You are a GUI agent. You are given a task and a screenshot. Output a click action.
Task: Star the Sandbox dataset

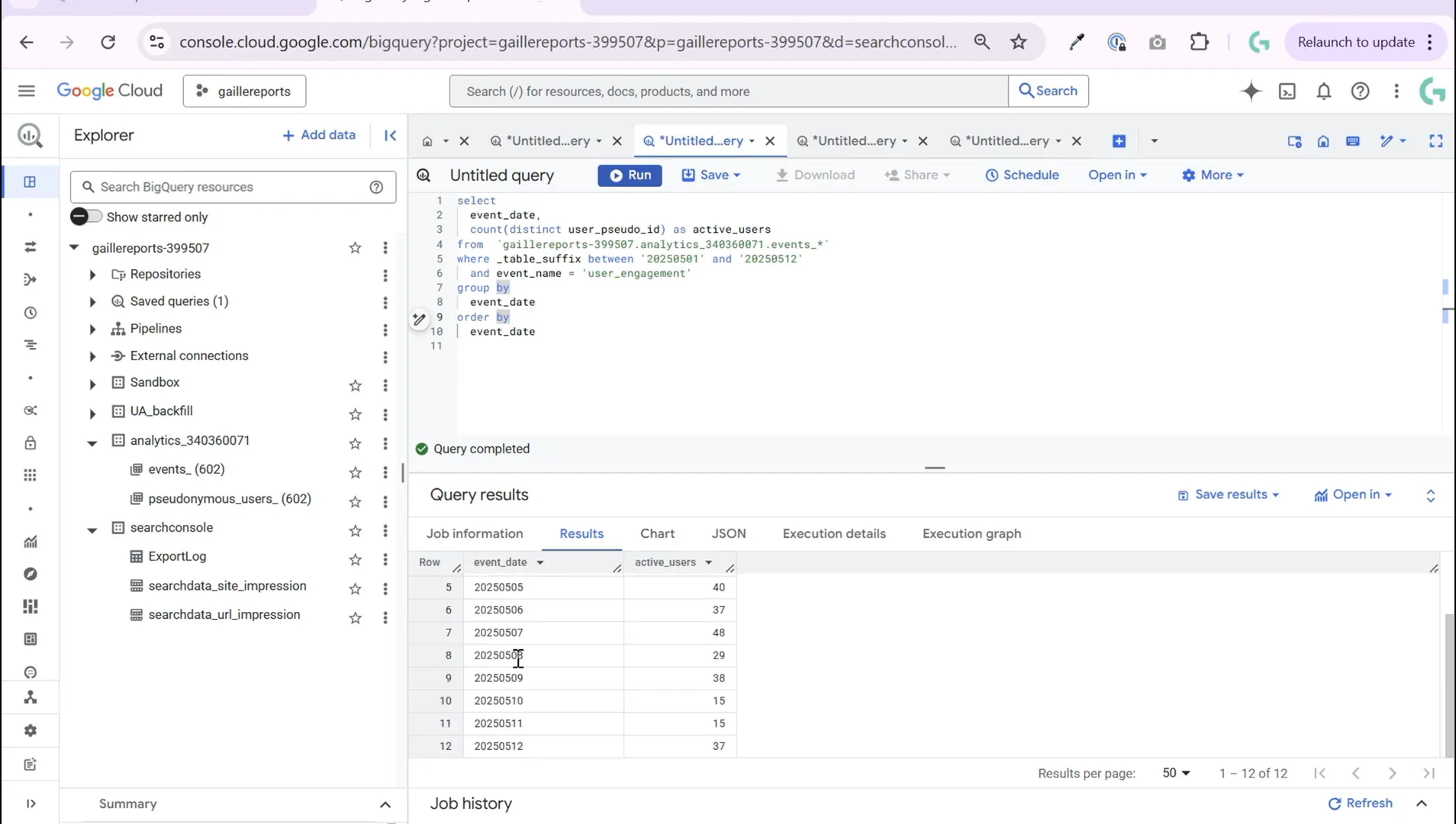[355, 385]
